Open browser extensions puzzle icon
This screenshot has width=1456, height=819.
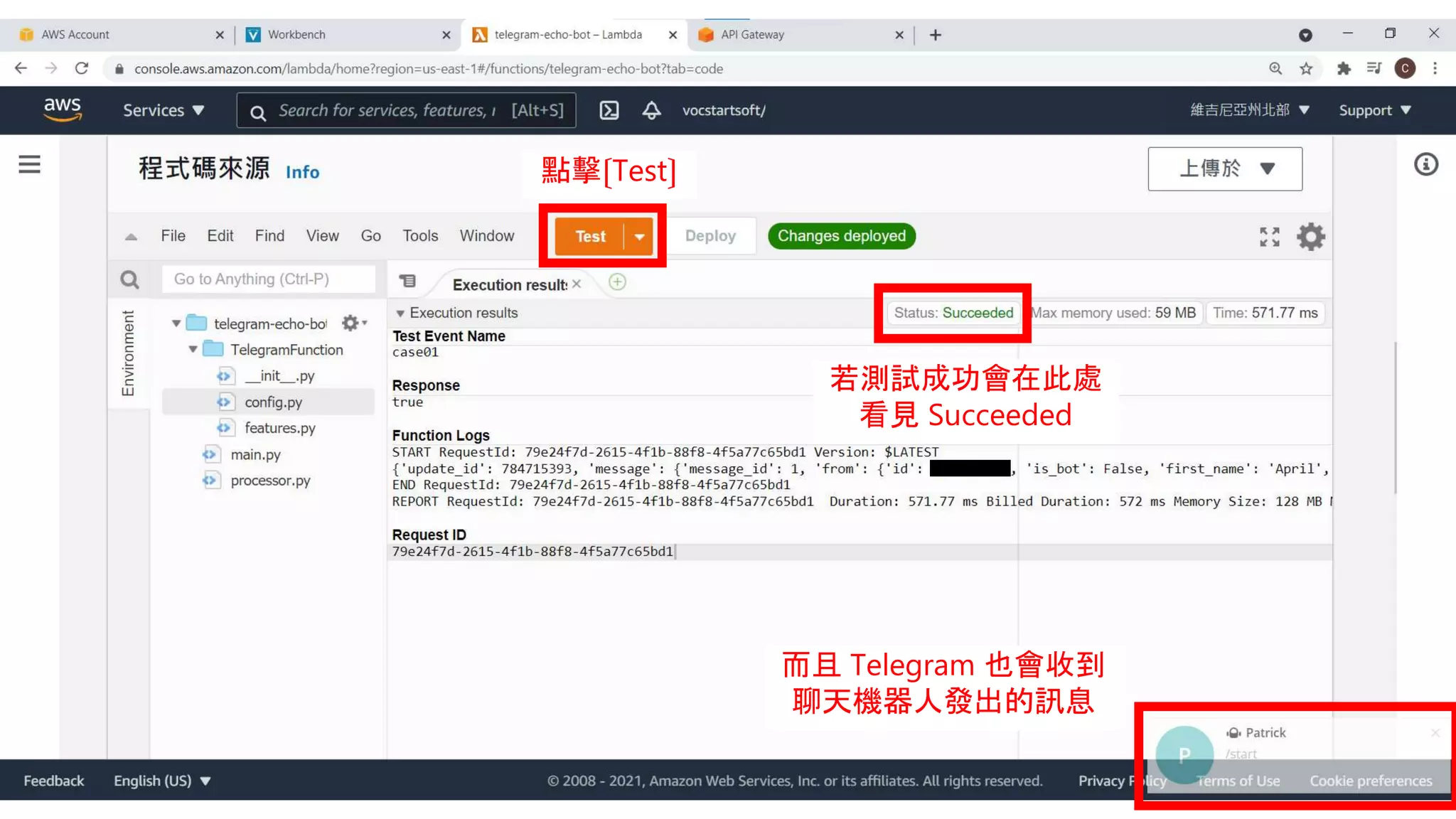(x=1343, y=68)
